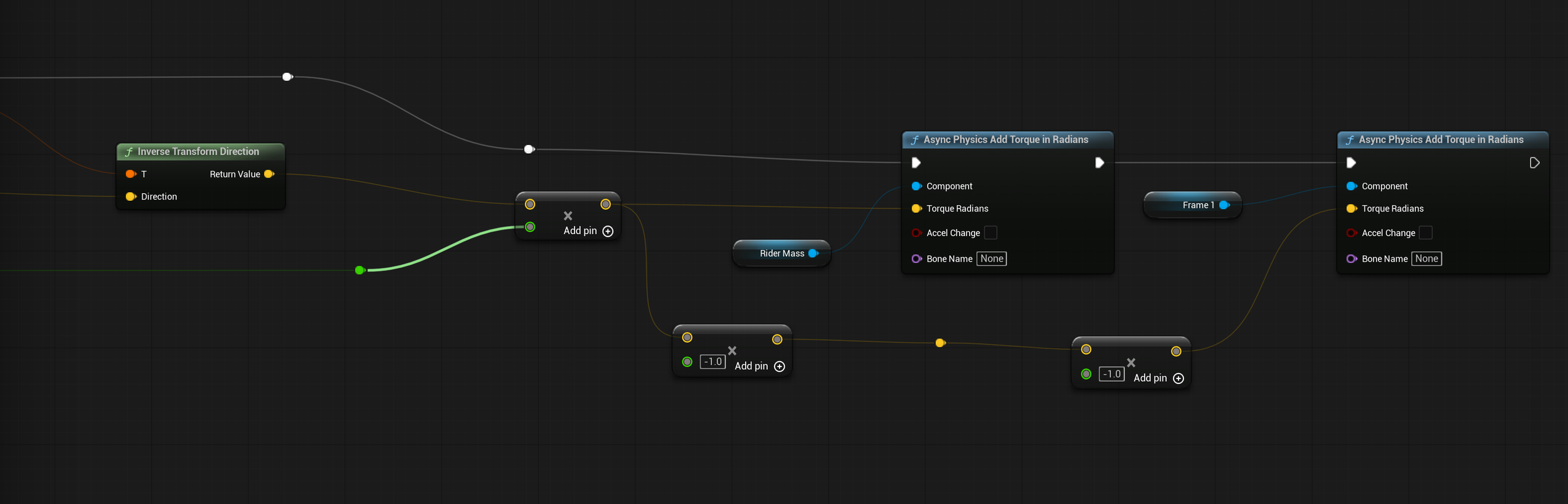Select the Inverse Transform Direction node title
Screen dimensions: 1568x504
198,151
